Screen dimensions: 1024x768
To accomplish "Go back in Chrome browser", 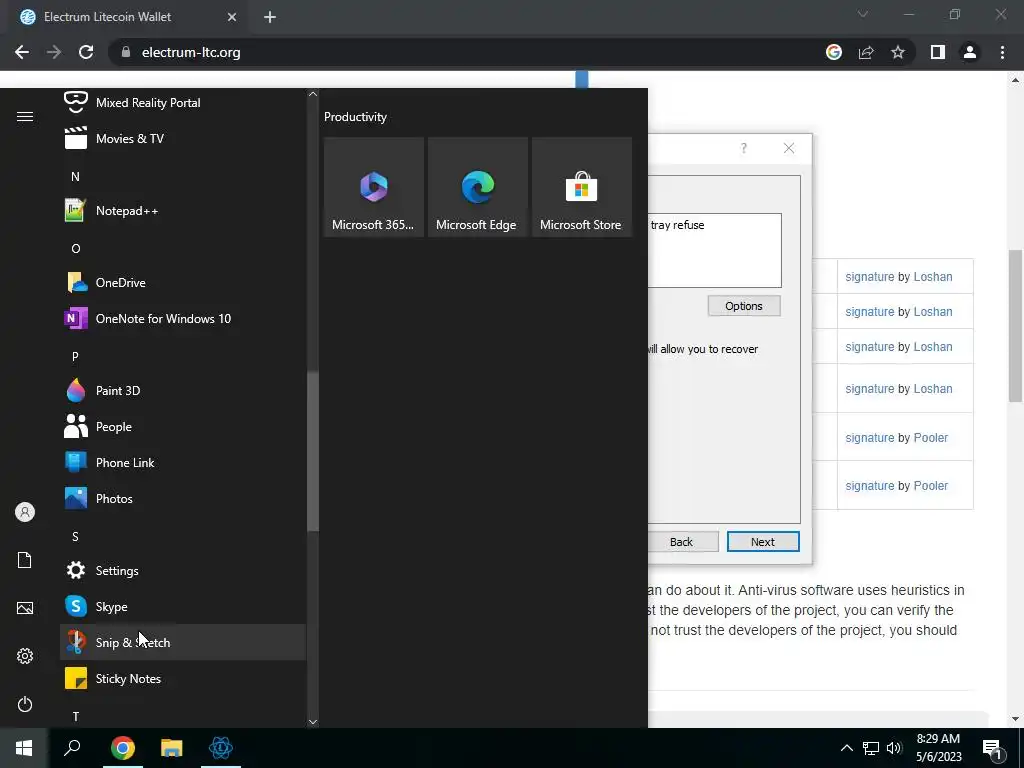I will click(22, 52).
